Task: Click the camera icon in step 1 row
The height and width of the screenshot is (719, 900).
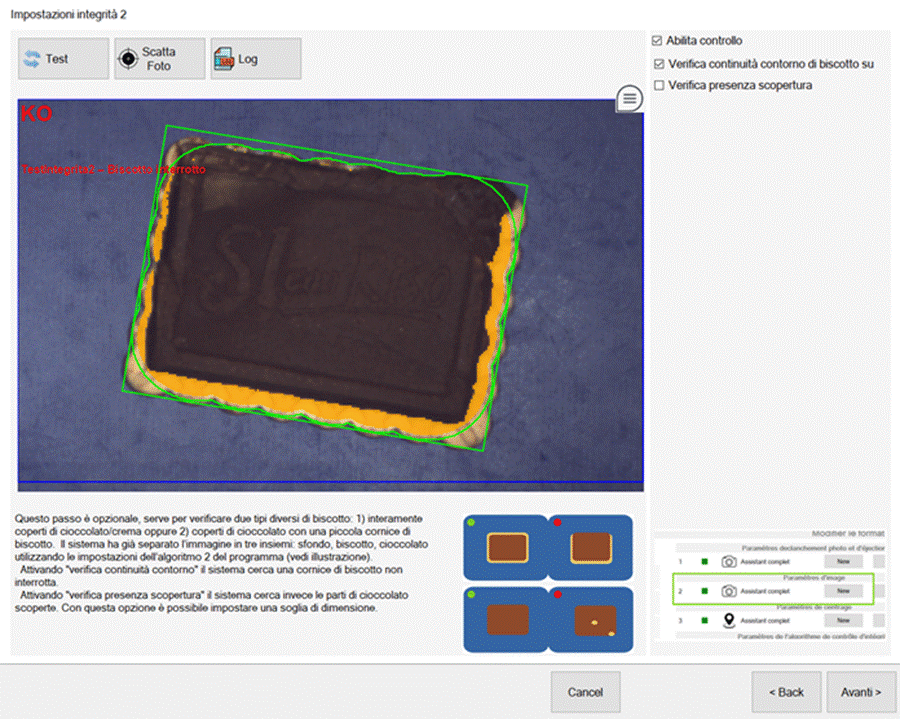Action: tap(729, 563)
